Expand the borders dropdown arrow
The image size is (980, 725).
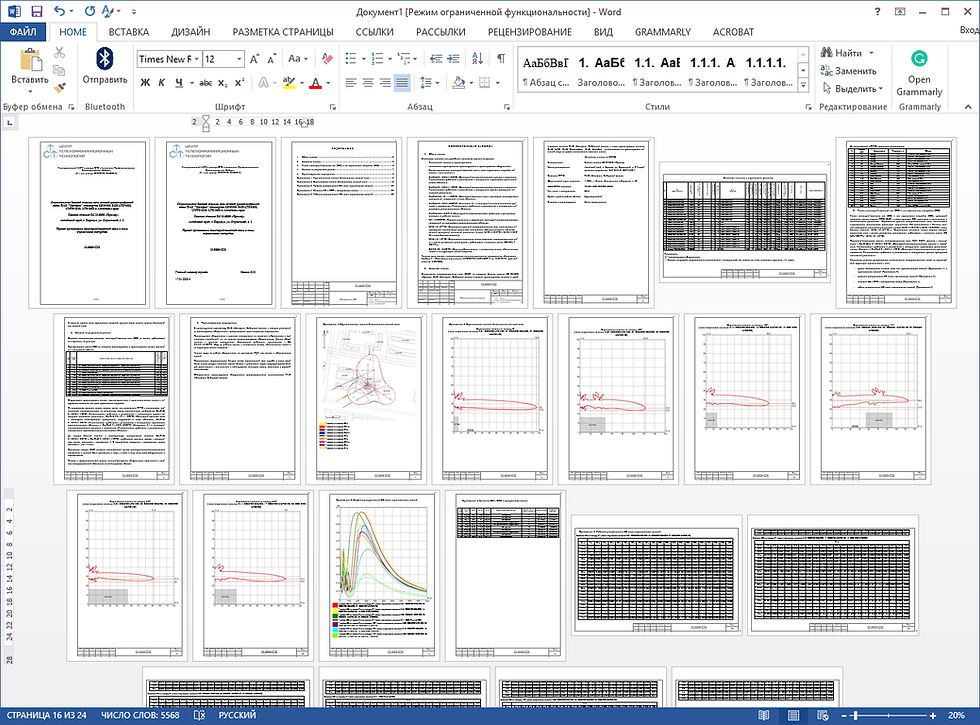click(498, 82)
